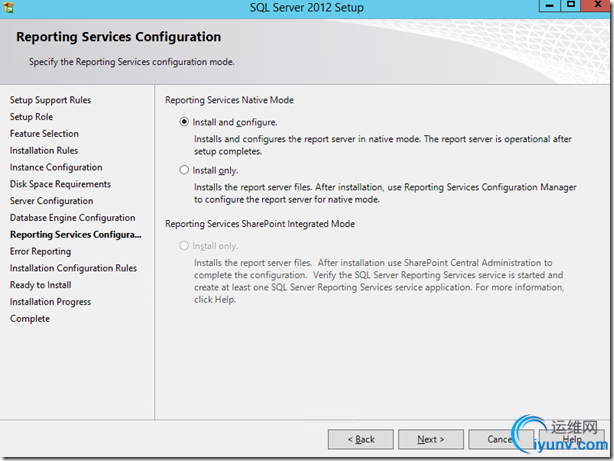Open Disk Space Requirements step

pos(60,184)
